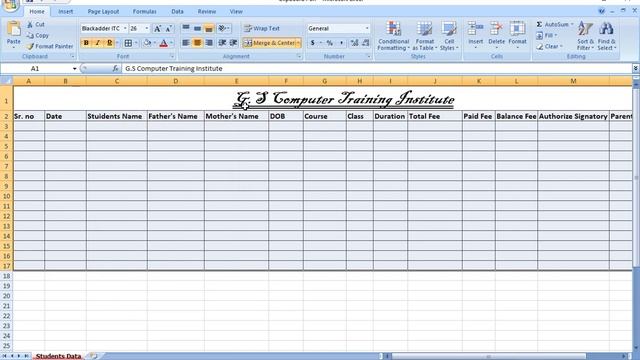
Task: Select the Students Data sheet tab
Action: (x=58, y=356)
